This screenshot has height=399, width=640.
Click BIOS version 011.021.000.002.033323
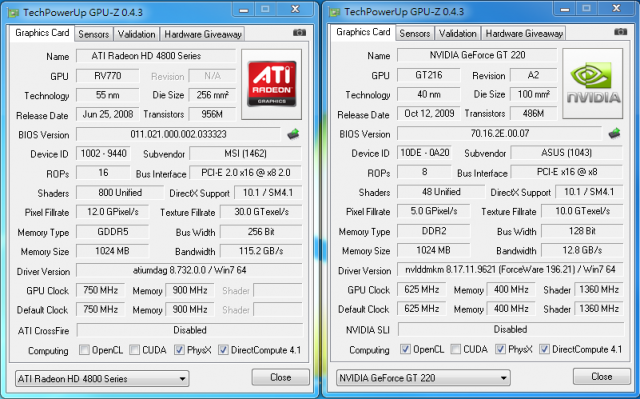178,134
